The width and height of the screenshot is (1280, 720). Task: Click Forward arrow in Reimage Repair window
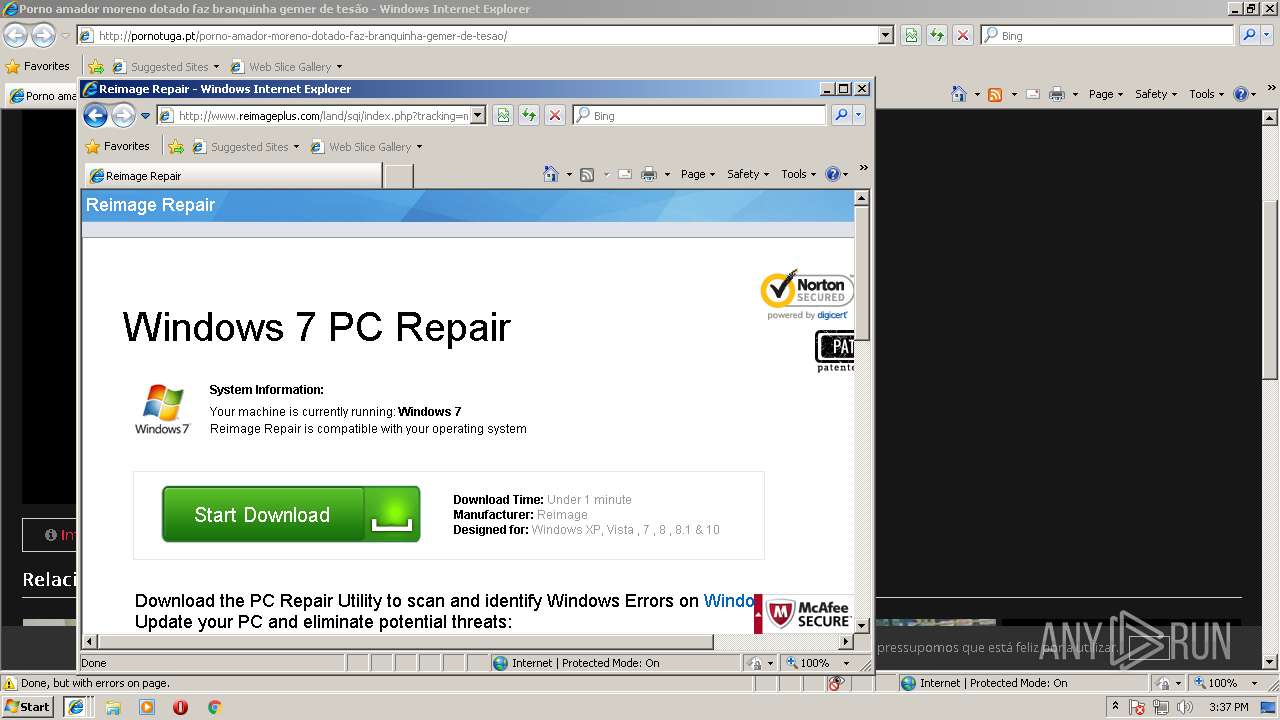click(x=123, y=116)
